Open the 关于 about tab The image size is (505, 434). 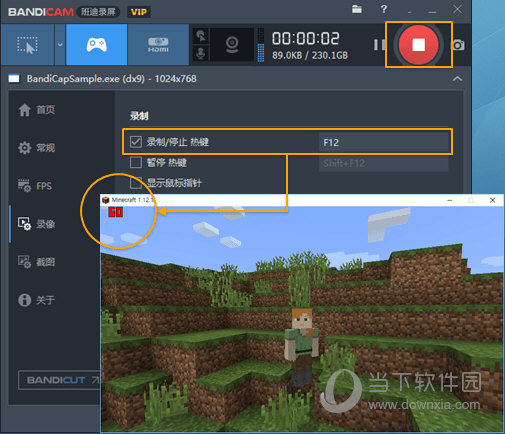click(37, 300)
